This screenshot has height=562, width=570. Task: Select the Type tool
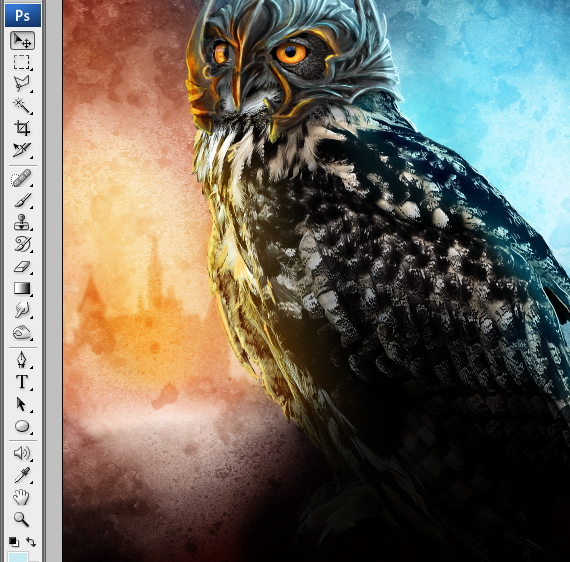coord(22,382)
